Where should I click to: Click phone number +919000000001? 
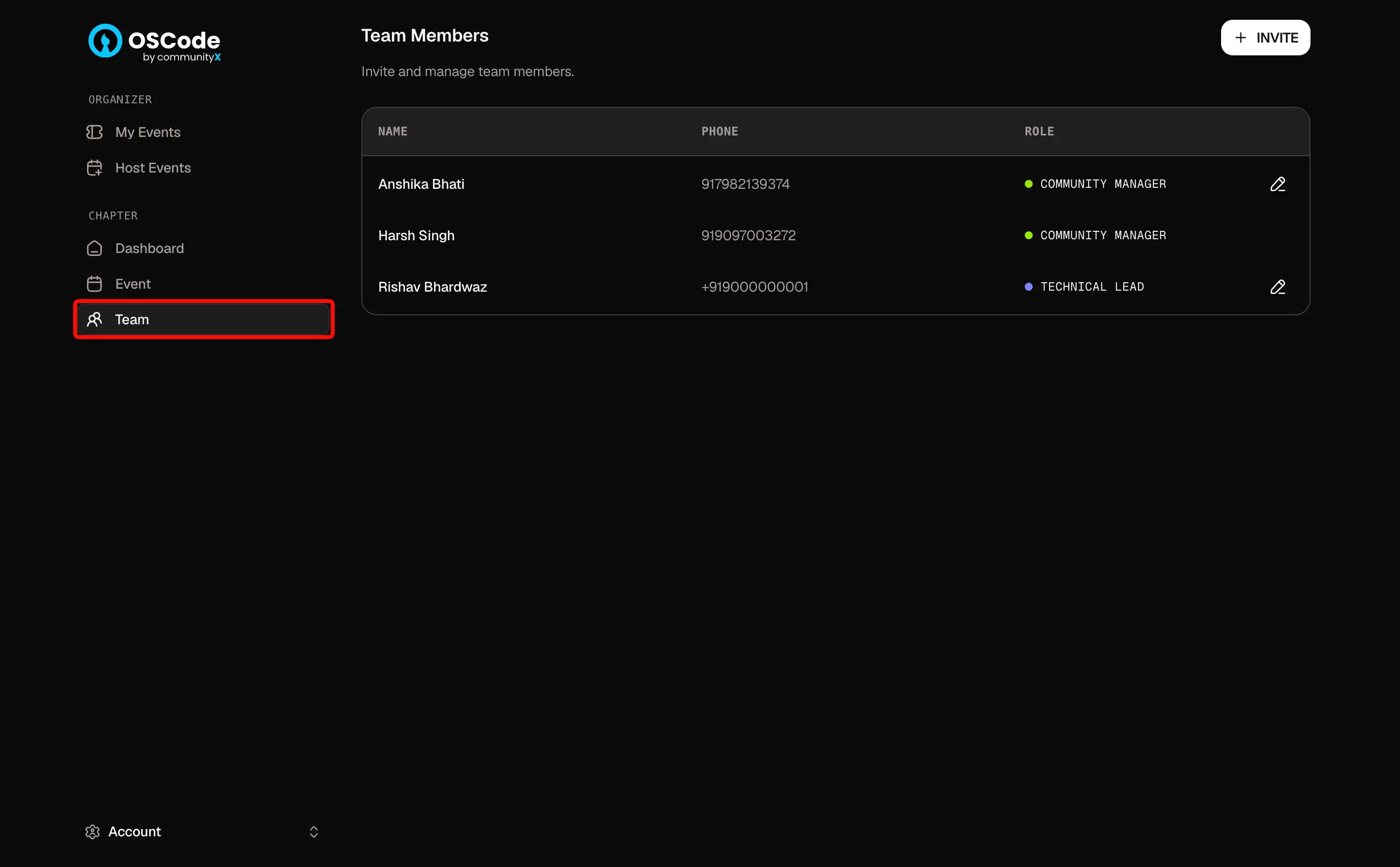754,287
